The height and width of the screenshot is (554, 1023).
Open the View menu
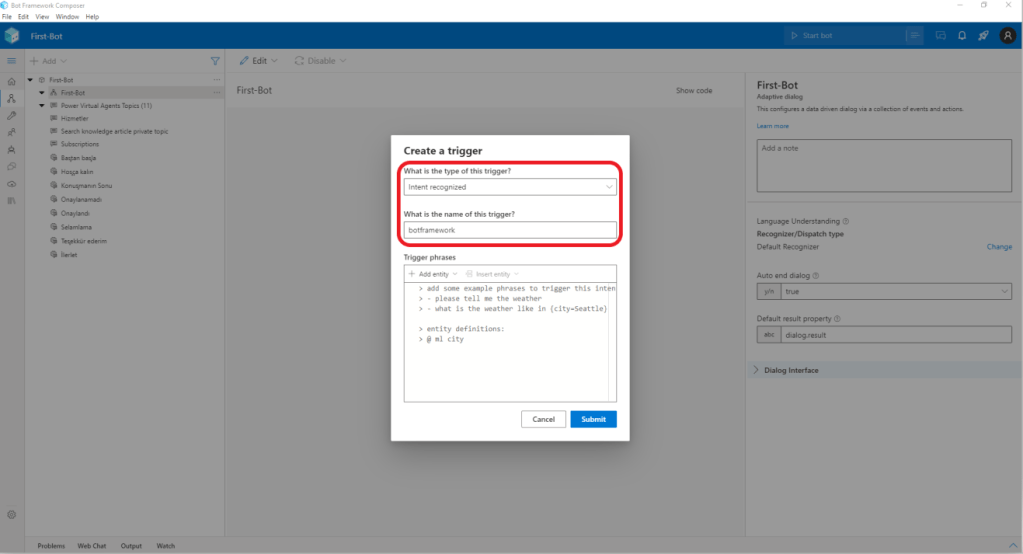(x=41, y=17)
